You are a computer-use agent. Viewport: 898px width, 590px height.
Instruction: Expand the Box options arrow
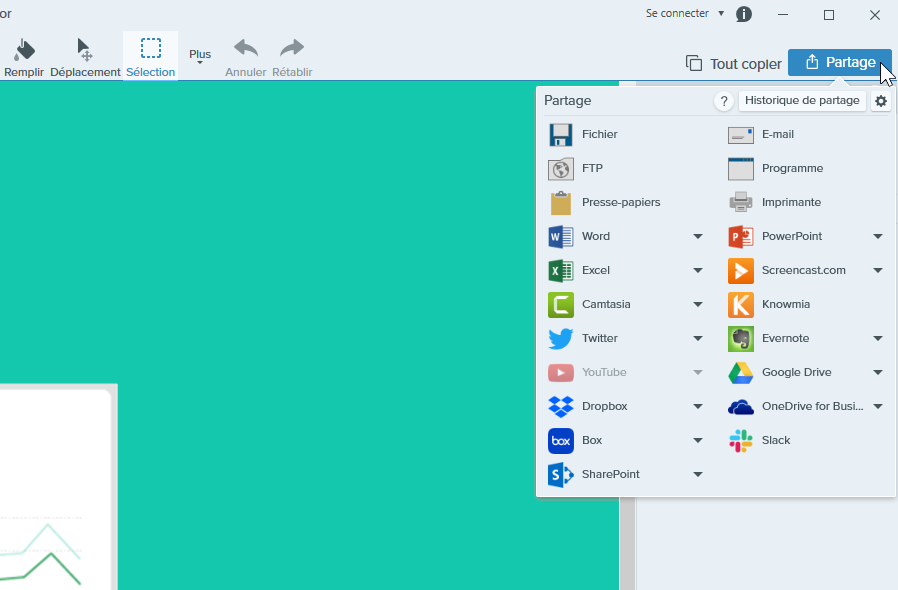(x=698, y=440)
